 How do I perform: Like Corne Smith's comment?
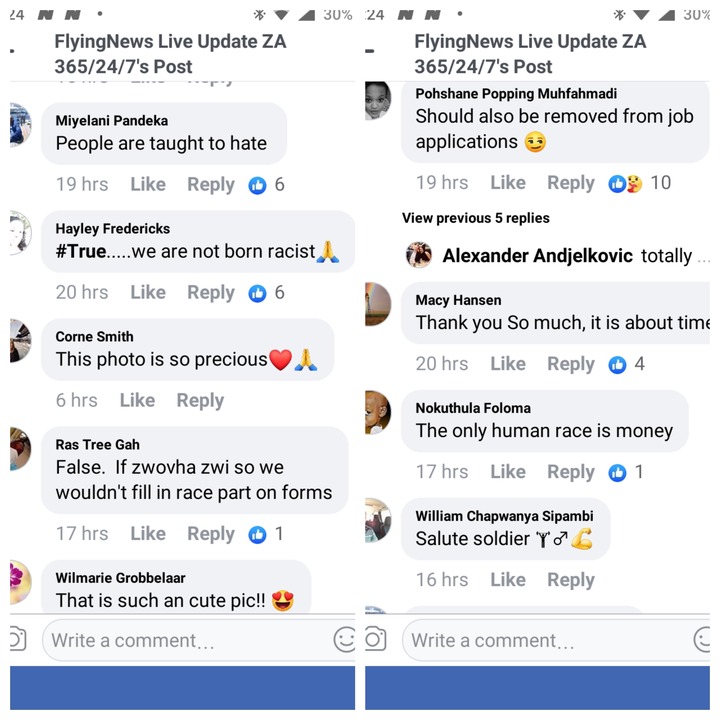[137, 400]
